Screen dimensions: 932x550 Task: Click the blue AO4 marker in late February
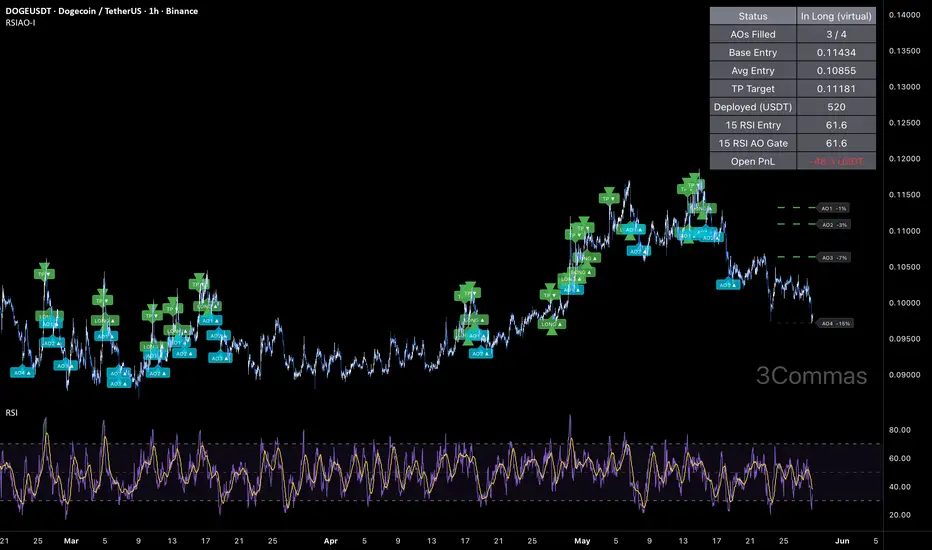coord(22,373)
